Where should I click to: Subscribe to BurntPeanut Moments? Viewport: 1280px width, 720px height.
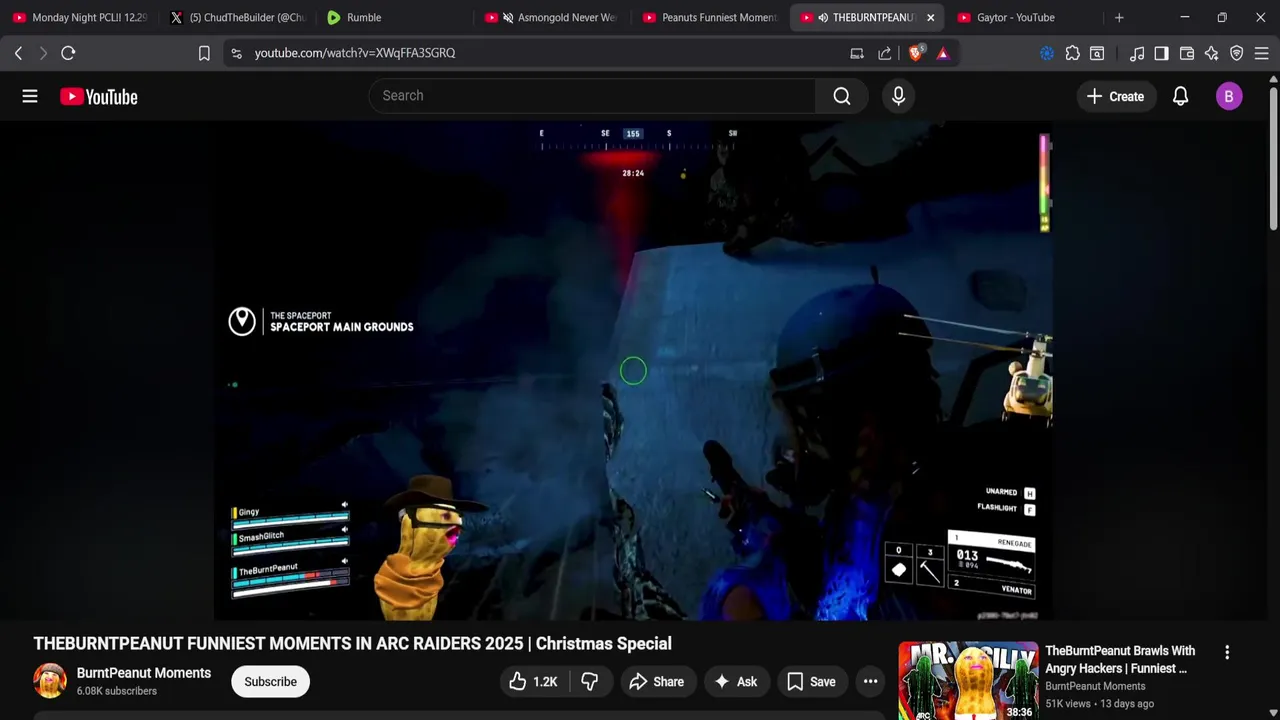coord(270,682)
